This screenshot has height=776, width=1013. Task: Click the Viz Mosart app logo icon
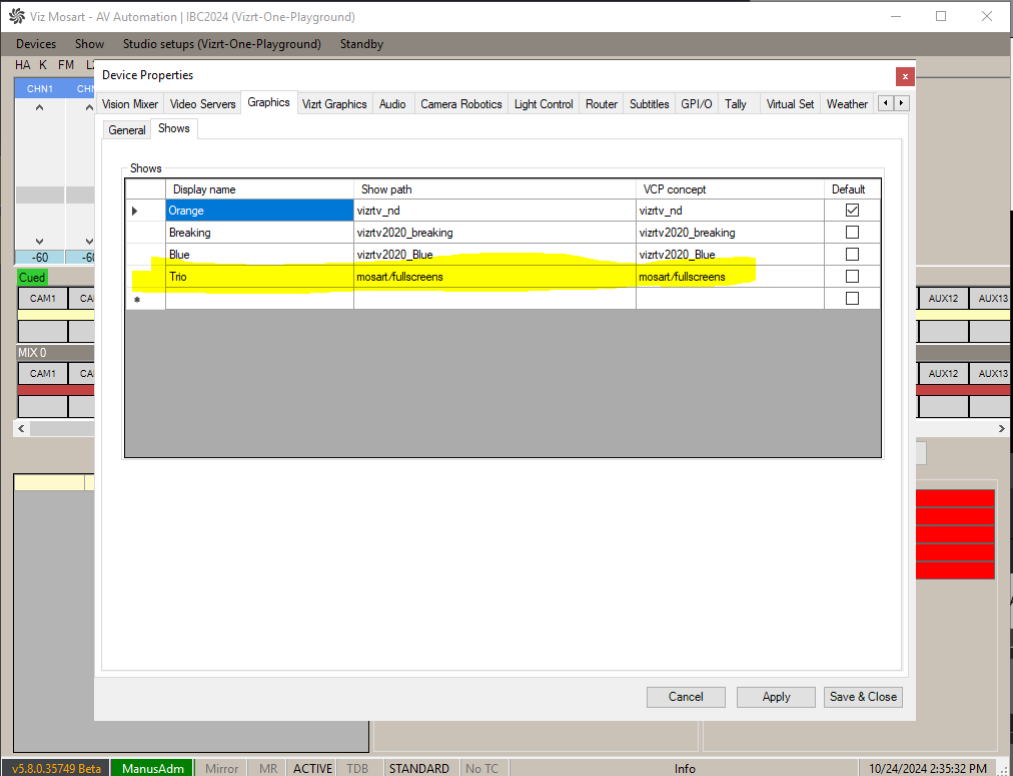click(x=17, y=17)
